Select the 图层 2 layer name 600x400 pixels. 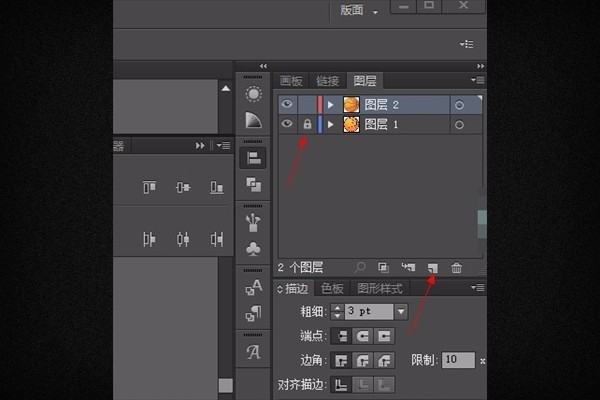[382, 104]
